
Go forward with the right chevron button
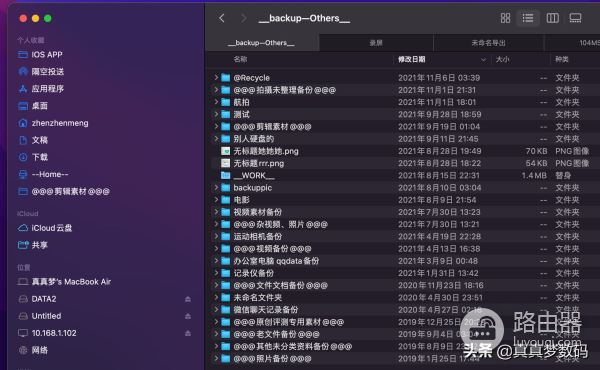243,18
